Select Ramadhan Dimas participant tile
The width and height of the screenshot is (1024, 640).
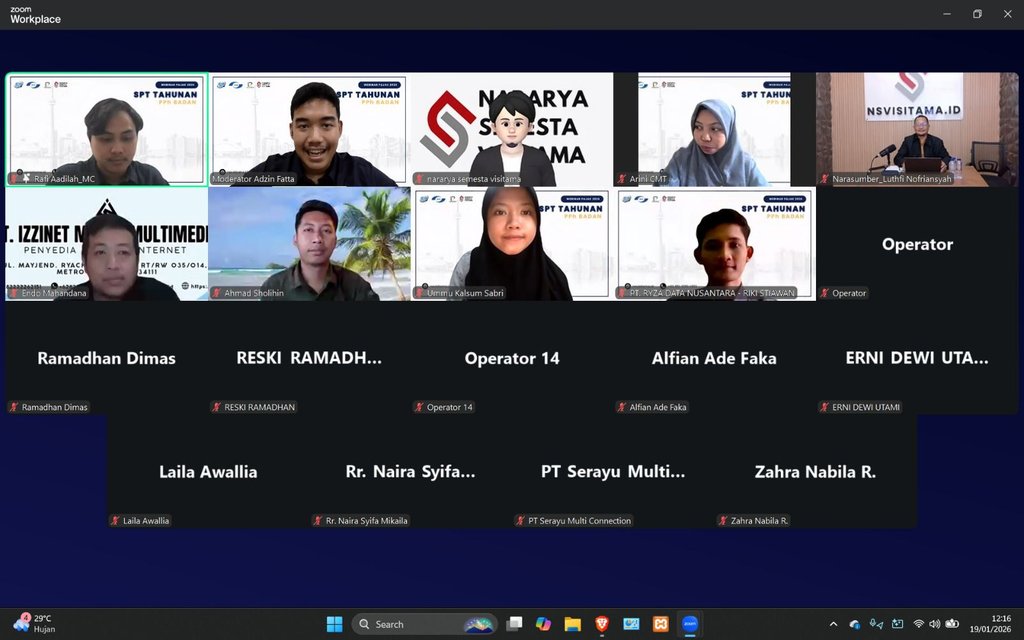pyautogui.click(x=107, y=358)
